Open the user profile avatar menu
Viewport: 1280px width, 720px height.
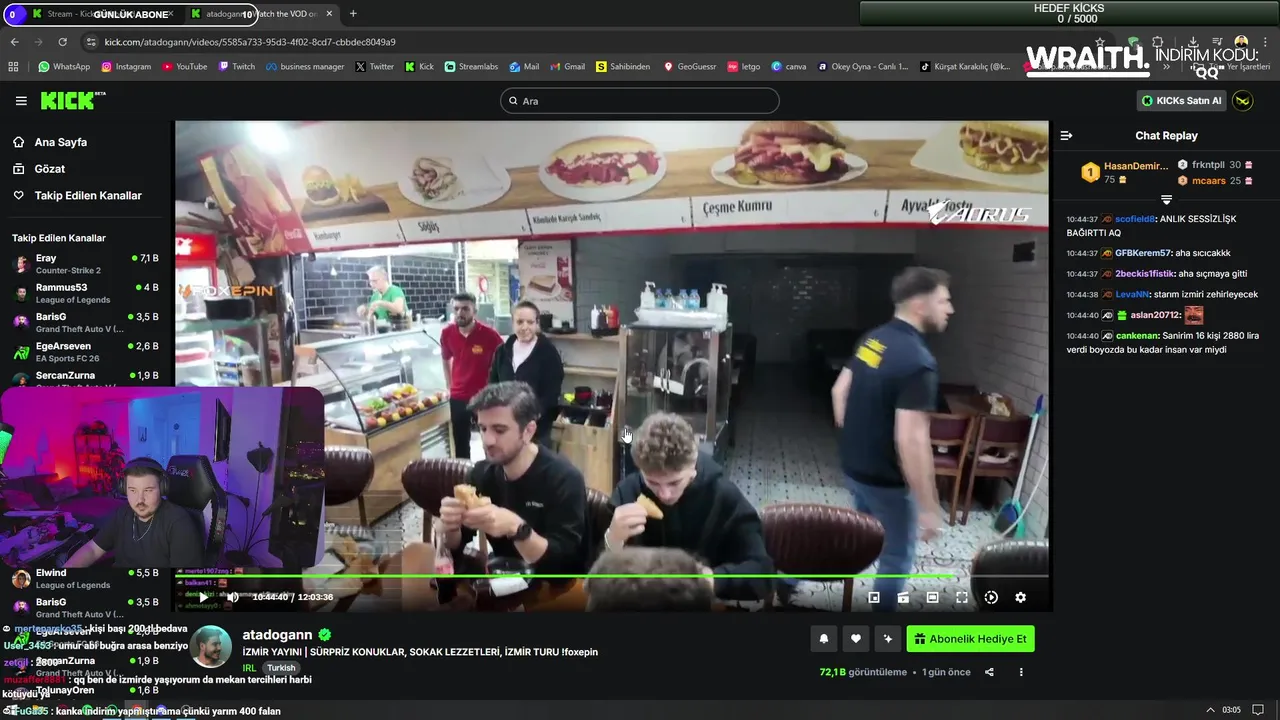point(1243,101)
